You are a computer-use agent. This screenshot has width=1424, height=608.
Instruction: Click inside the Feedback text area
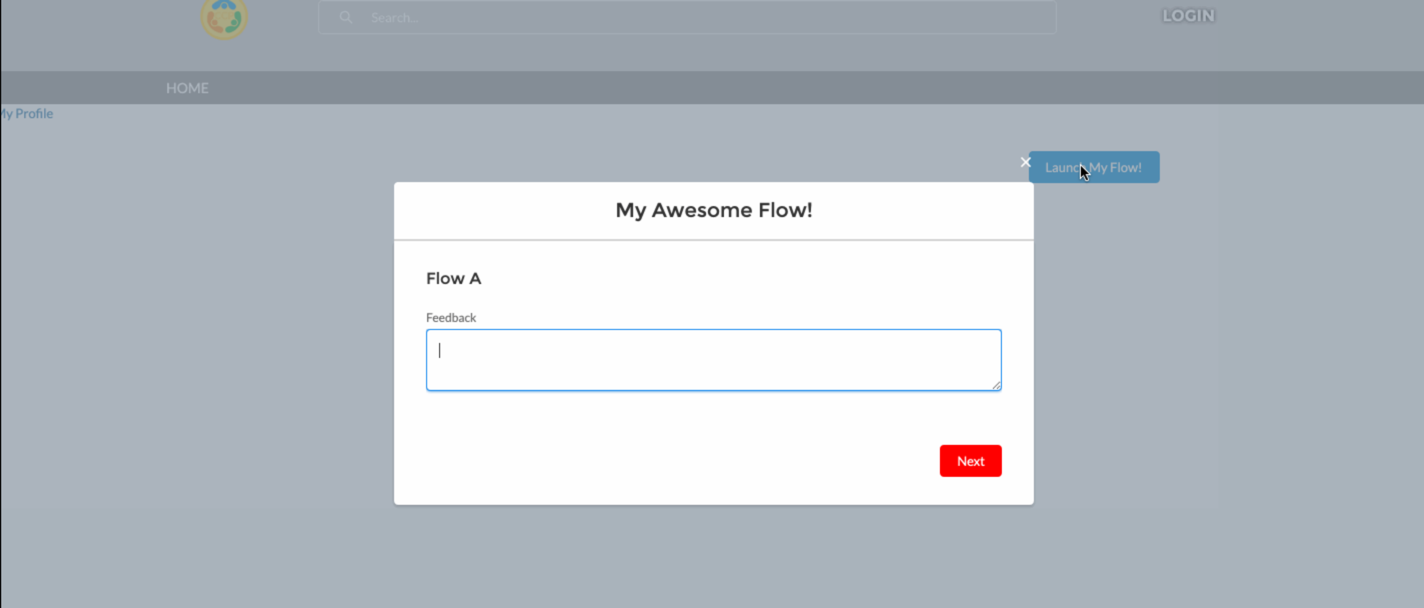(x=713, y=358)
